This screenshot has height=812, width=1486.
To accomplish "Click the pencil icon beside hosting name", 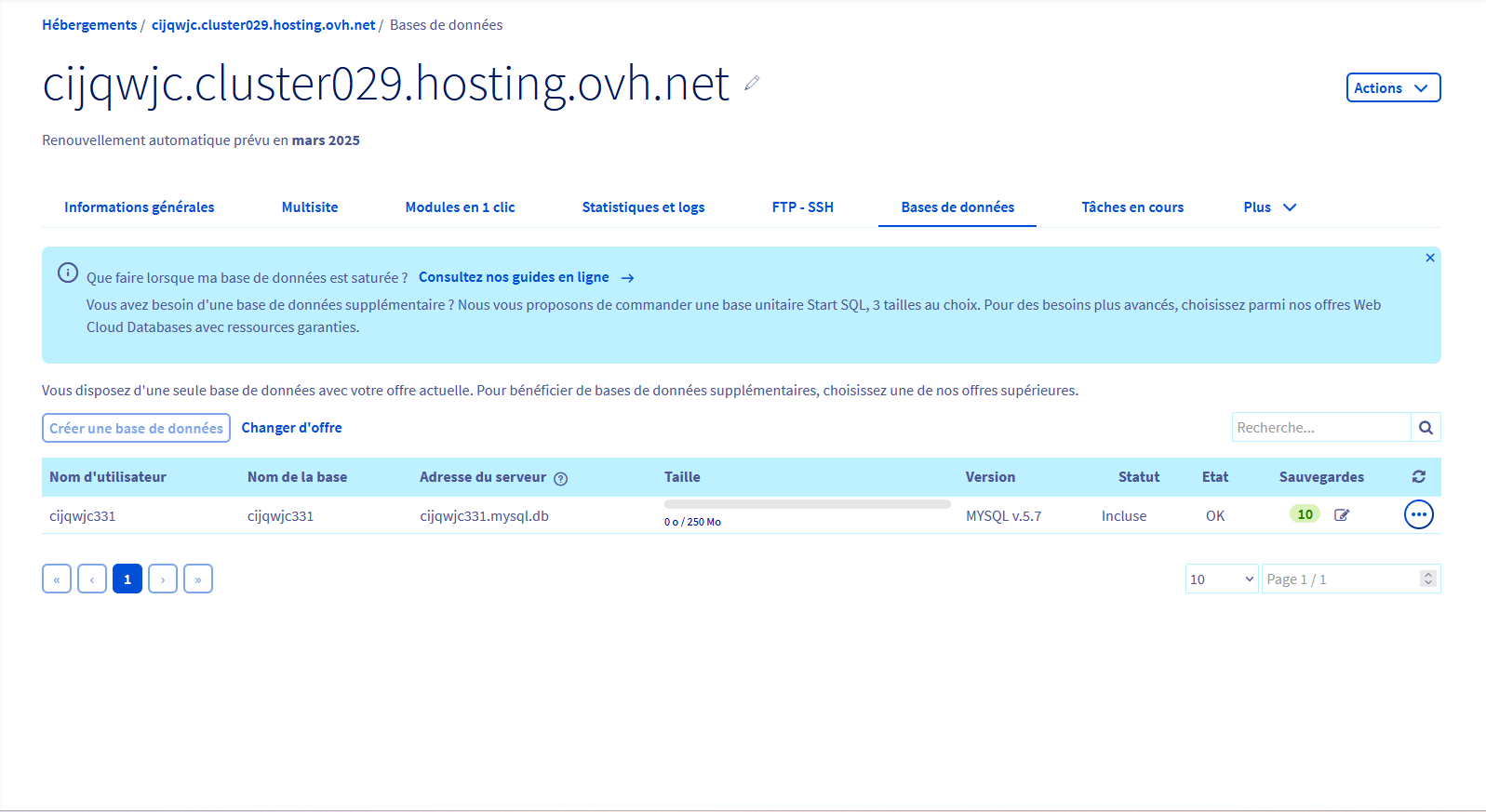I will [x=752, y=84].
